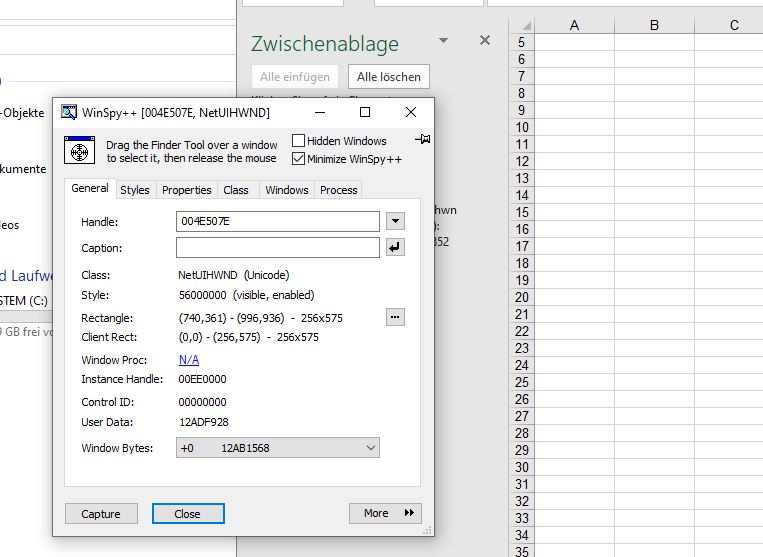Expand WinSpy++ with the More button

point(385,513)
